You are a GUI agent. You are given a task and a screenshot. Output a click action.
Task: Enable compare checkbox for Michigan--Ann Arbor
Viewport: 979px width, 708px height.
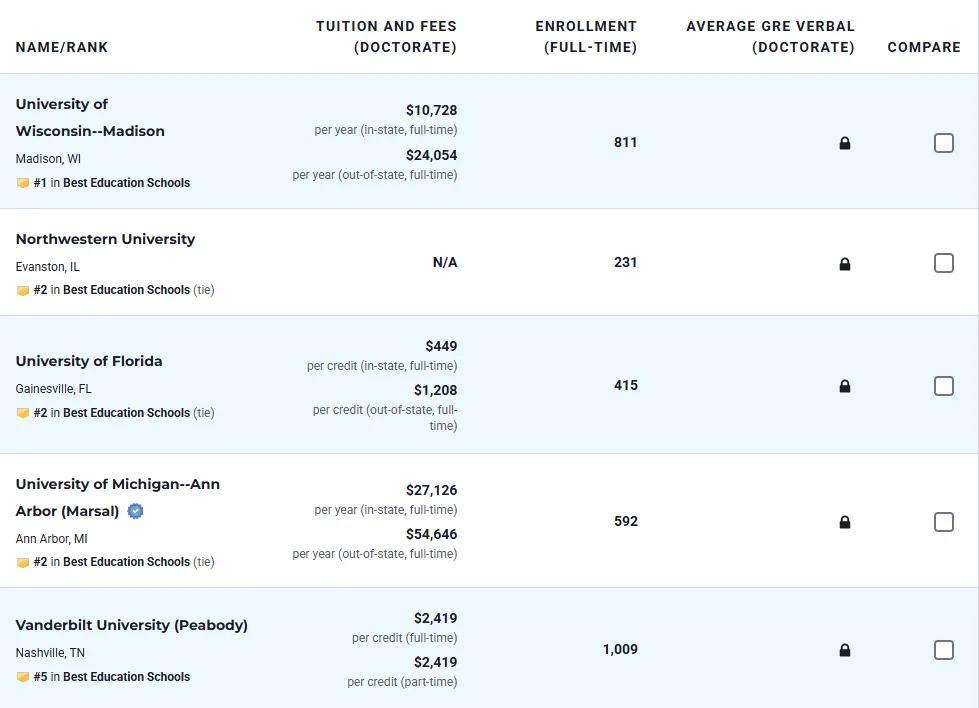coord(943,522)
